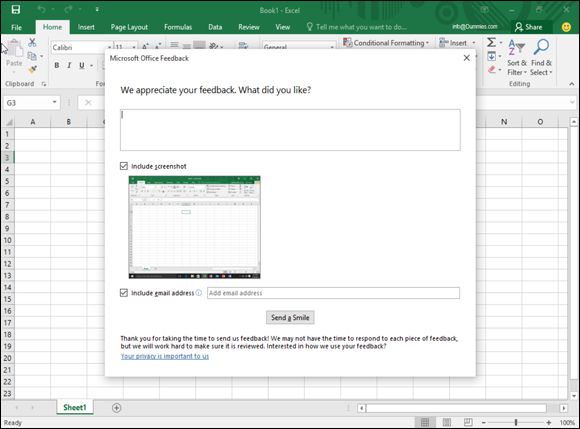Uncheck Include email address checkbox
Image resolution: width=580 pixels, height=429 pixels.
pos(124,293)
